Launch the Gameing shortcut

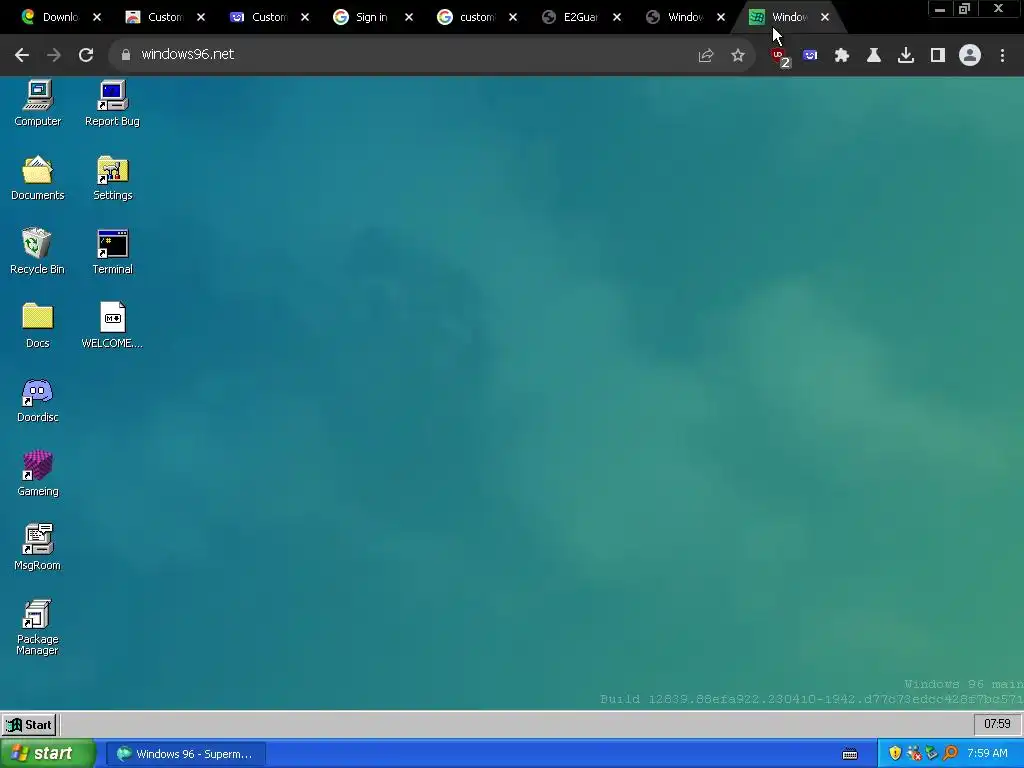click(38, 473)
